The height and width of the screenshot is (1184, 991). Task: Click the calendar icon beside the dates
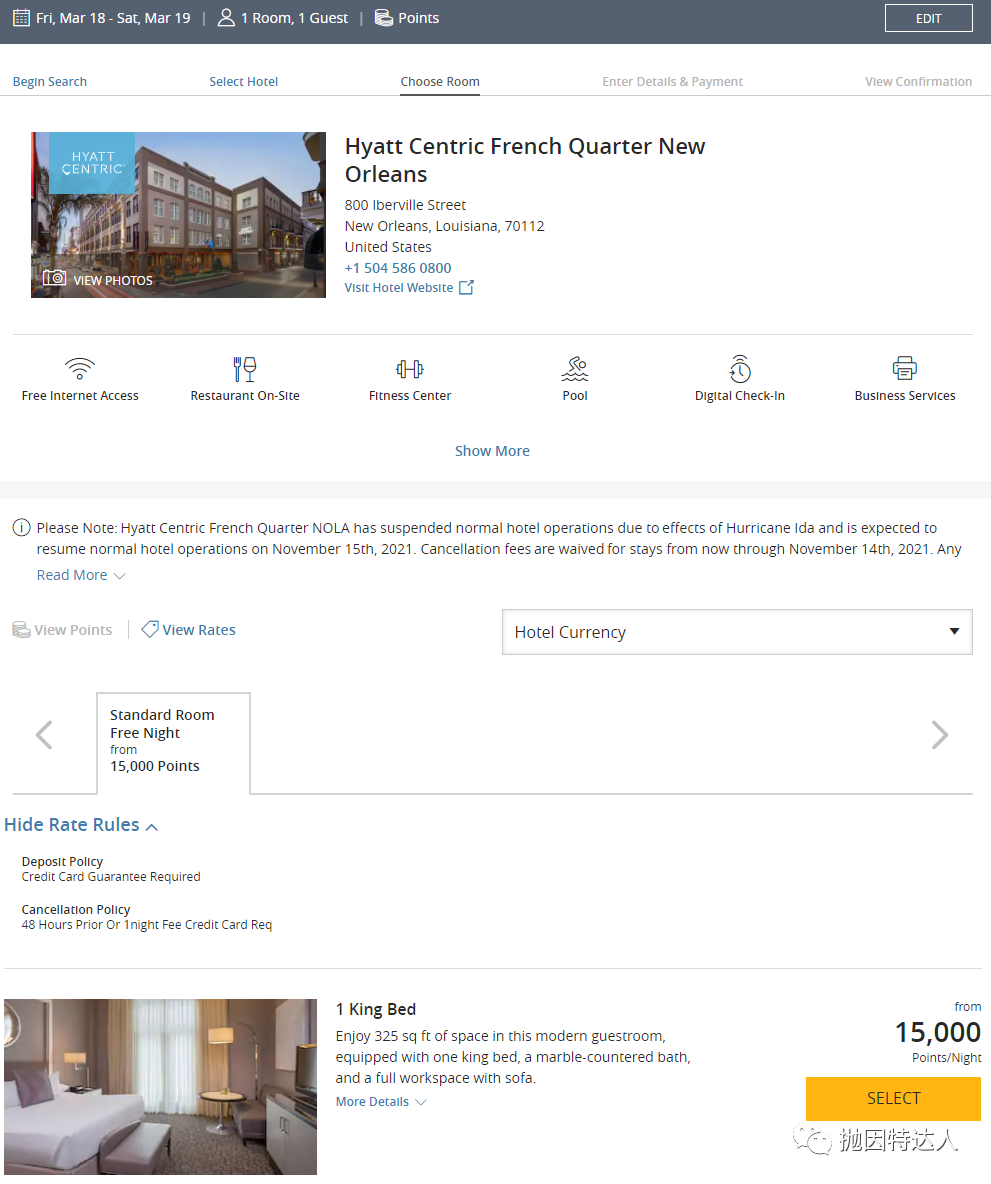[21, 18]
